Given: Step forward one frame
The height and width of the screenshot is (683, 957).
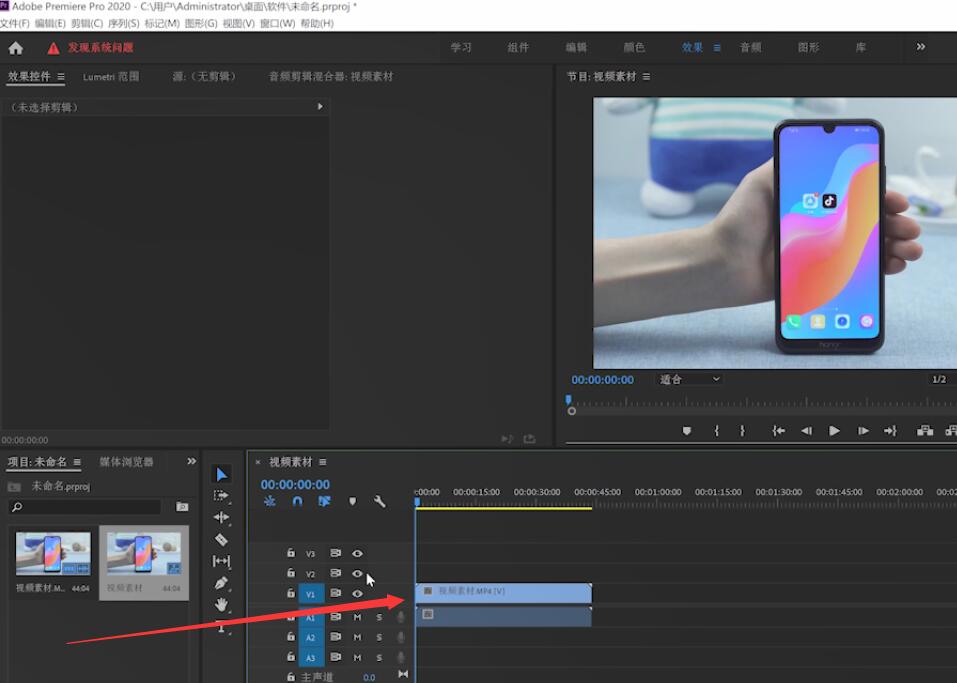Looking at the screenshot, I should click(x=863, y=431).
